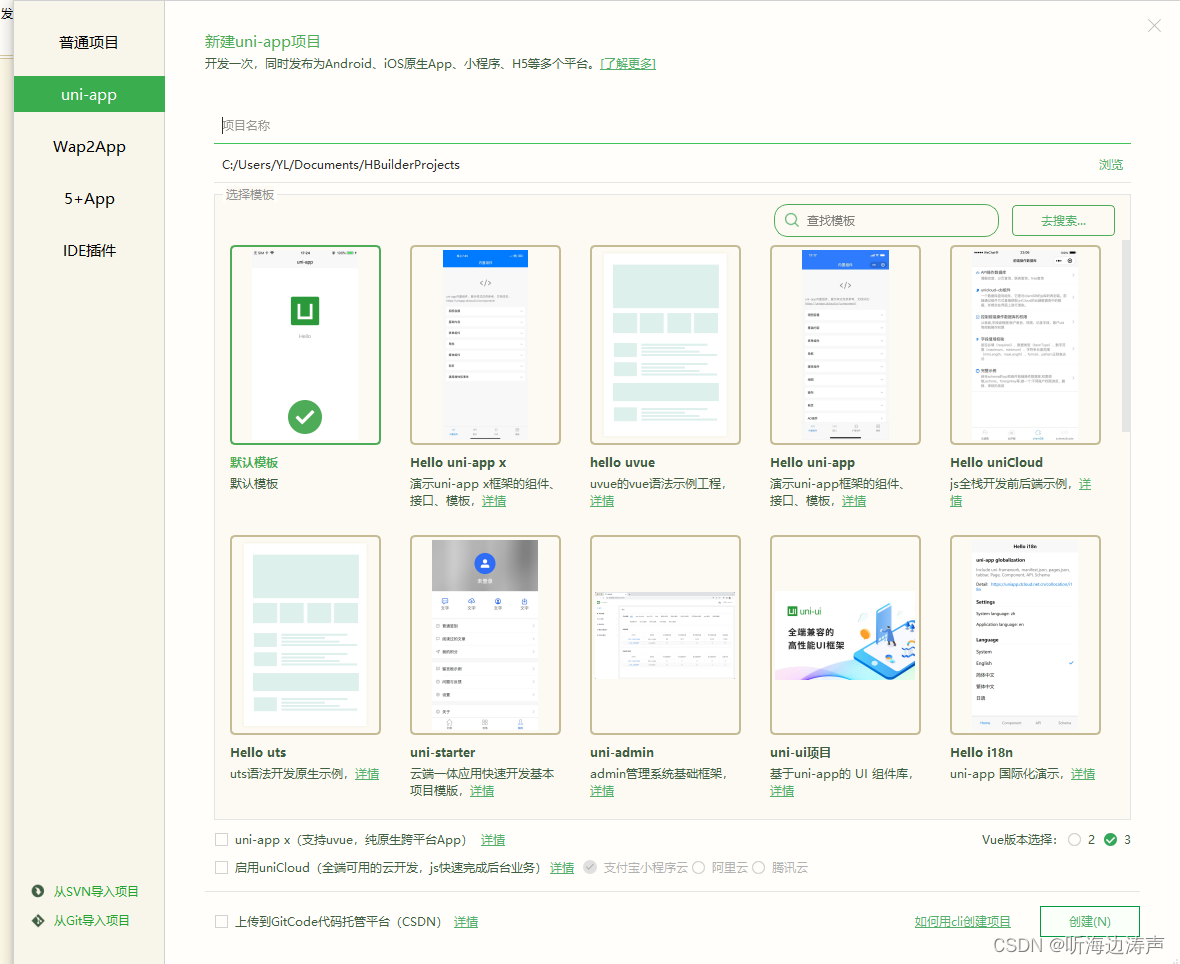Select Vue version 2 radio button
1180x964 pixels.
[x=1077, y=840]
